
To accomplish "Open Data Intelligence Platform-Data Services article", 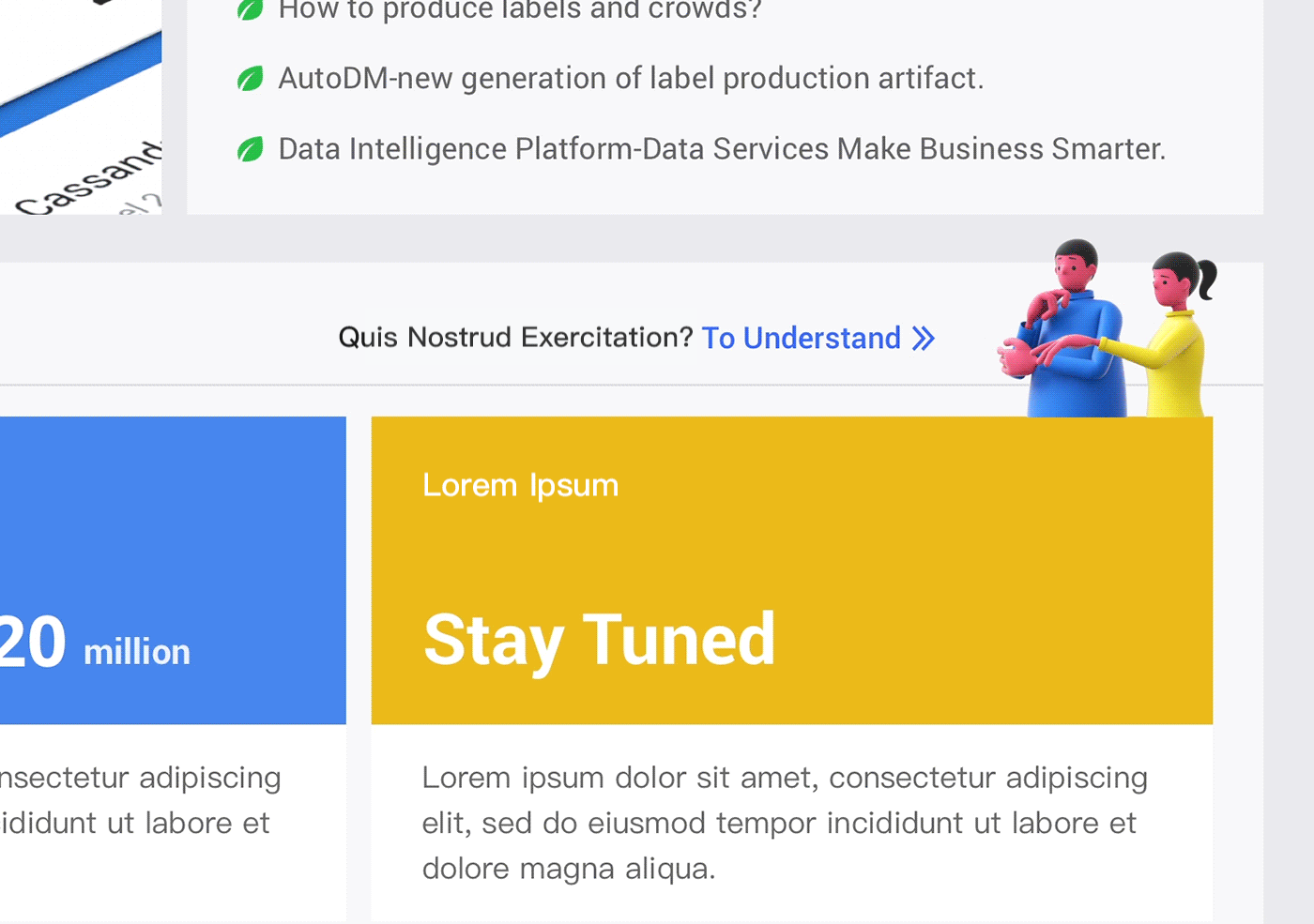I will coord(722,149).
